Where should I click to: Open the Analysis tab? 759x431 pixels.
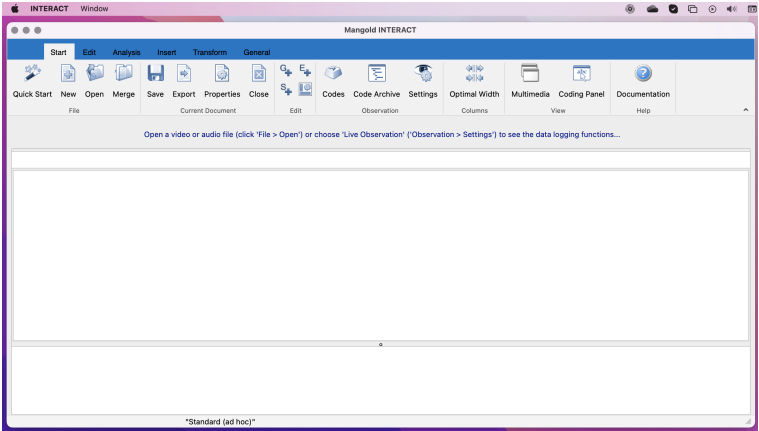tap(126, 52)
